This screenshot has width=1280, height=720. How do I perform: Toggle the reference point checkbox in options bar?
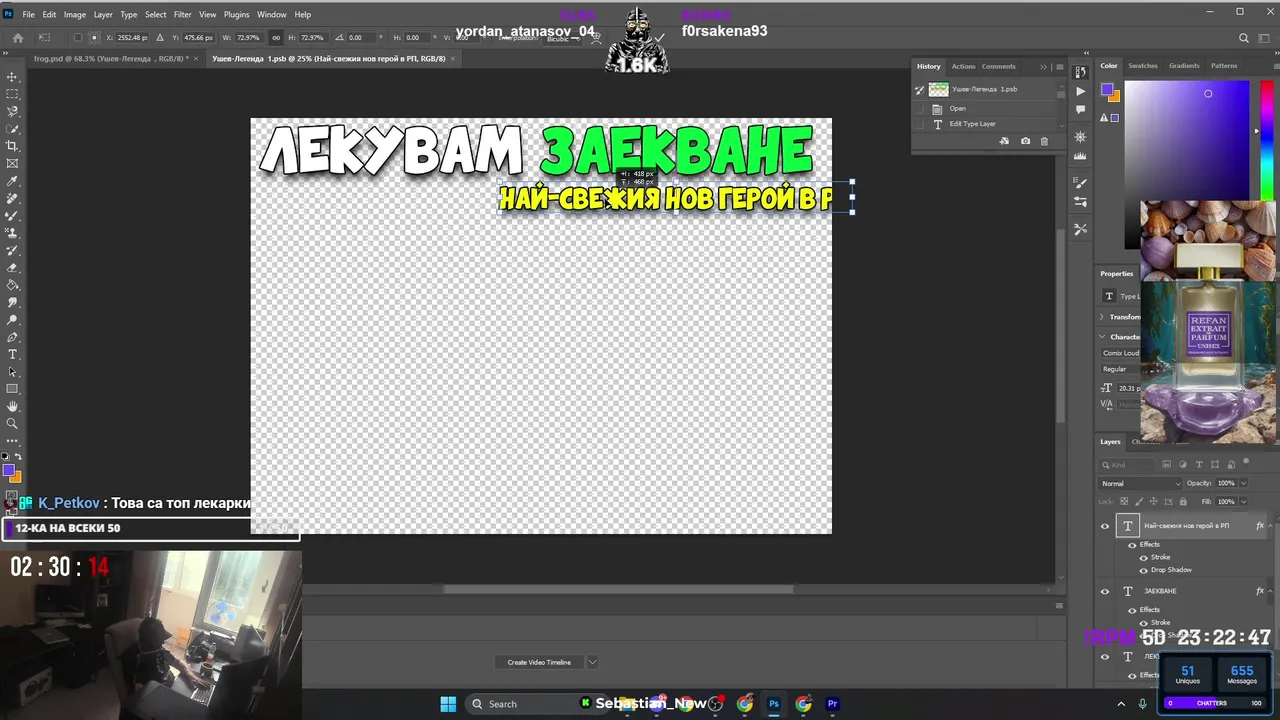pyautogui.click(x=78, y=38)
